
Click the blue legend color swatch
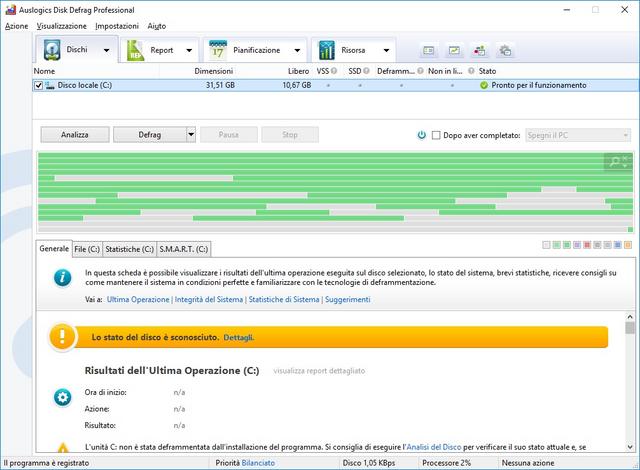pyautogui.click(x=618, y=245)
